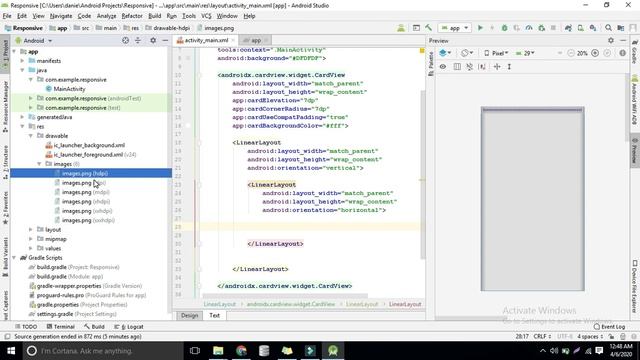Click the Search Everywhere magnifier icon

(x=609, y=28)
